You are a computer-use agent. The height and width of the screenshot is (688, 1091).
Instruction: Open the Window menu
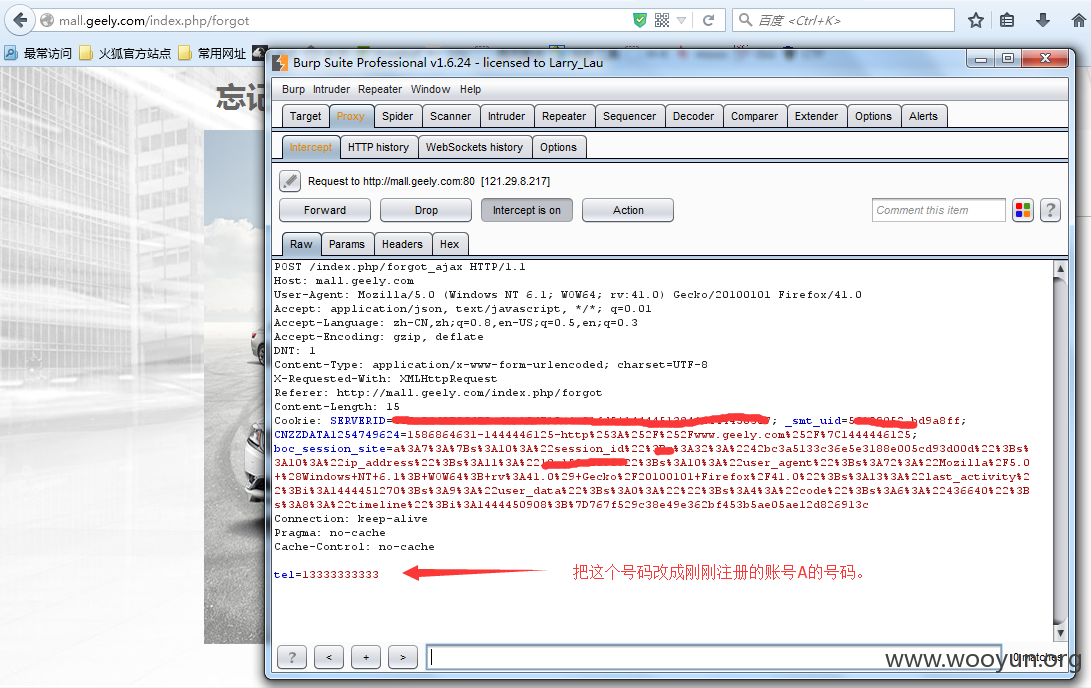tap(430, 89)
